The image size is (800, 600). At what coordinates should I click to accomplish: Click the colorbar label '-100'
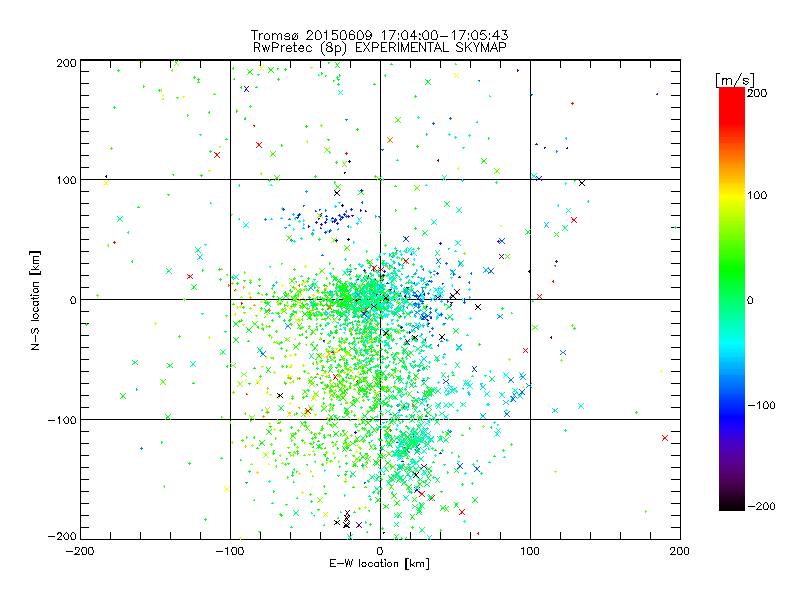[x=761, y=406]
